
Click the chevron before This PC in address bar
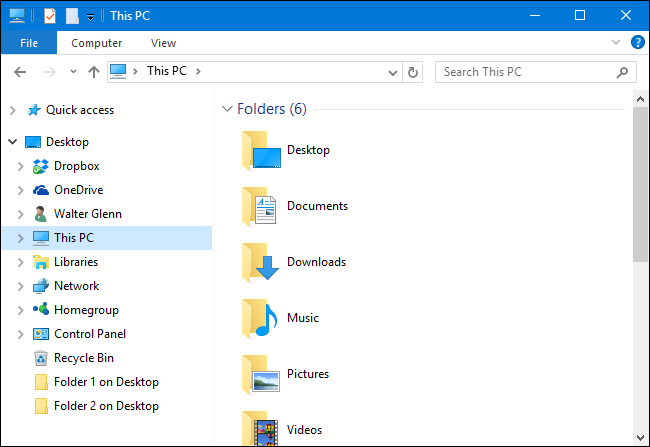tap(135, 72)
